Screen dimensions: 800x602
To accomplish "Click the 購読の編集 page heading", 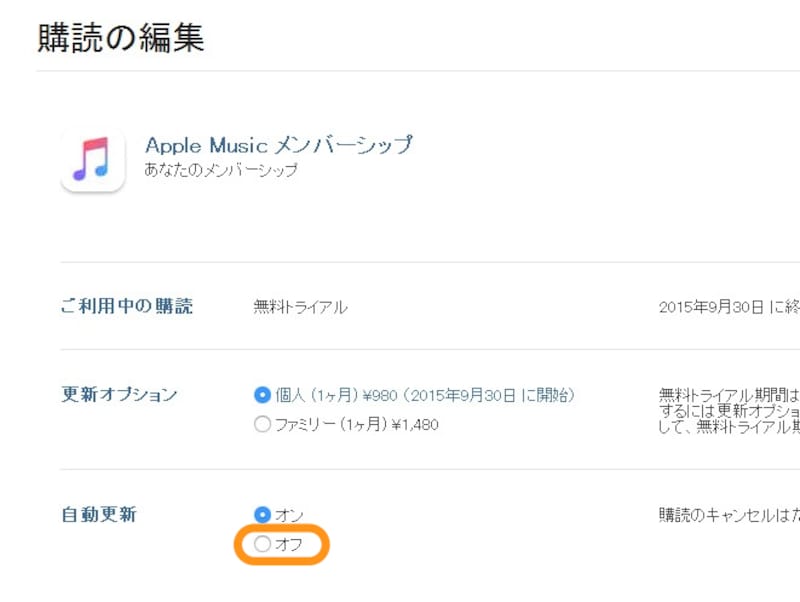I will pos(121,37).
